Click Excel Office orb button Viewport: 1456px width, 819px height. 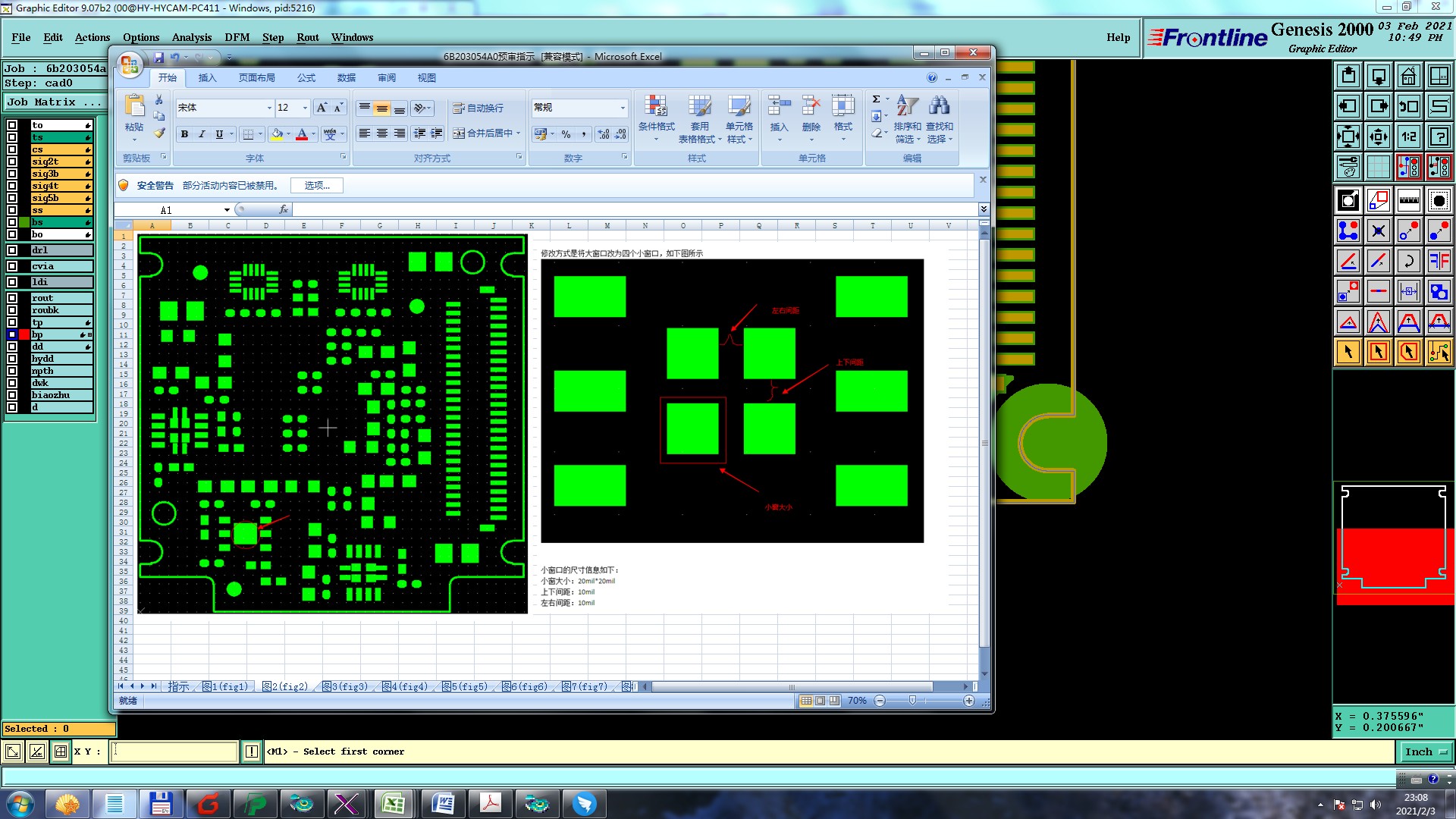pyautogui.click(x=130, y=64)
